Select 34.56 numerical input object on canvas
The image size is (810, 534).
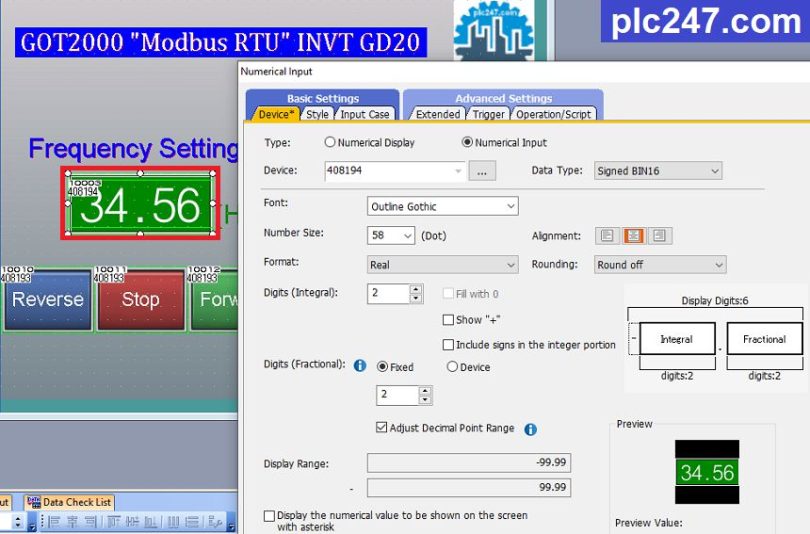(x=141, y=203)
